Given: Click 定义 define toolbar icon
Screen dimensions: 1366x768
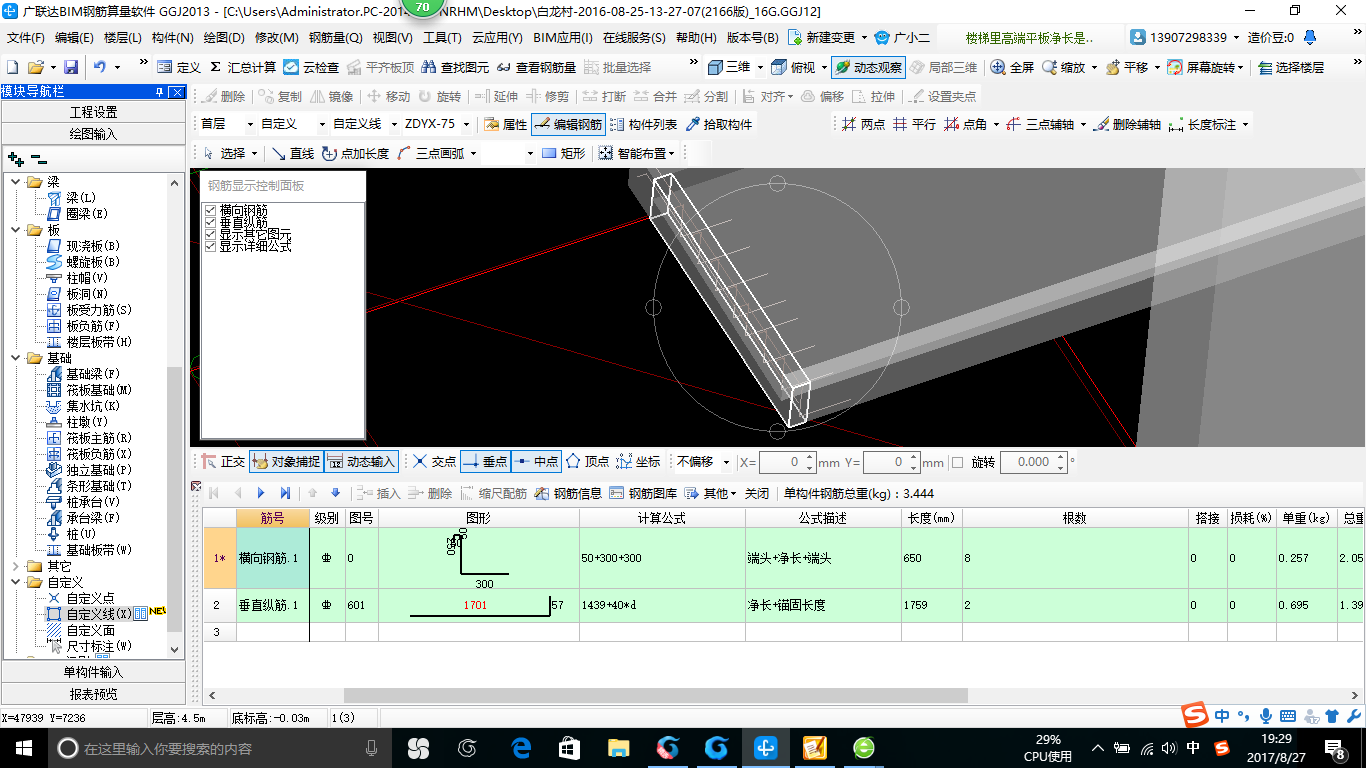Looking at the screenshot, I should (x=179, y=67).
